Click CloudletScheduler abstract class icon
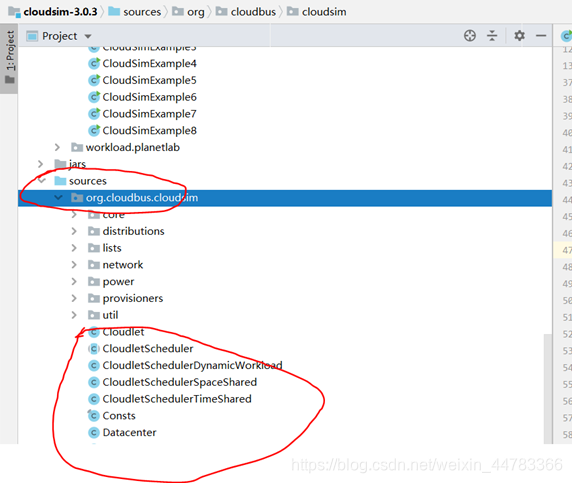Screen dimensions: 572x483 tap(94, 349)
